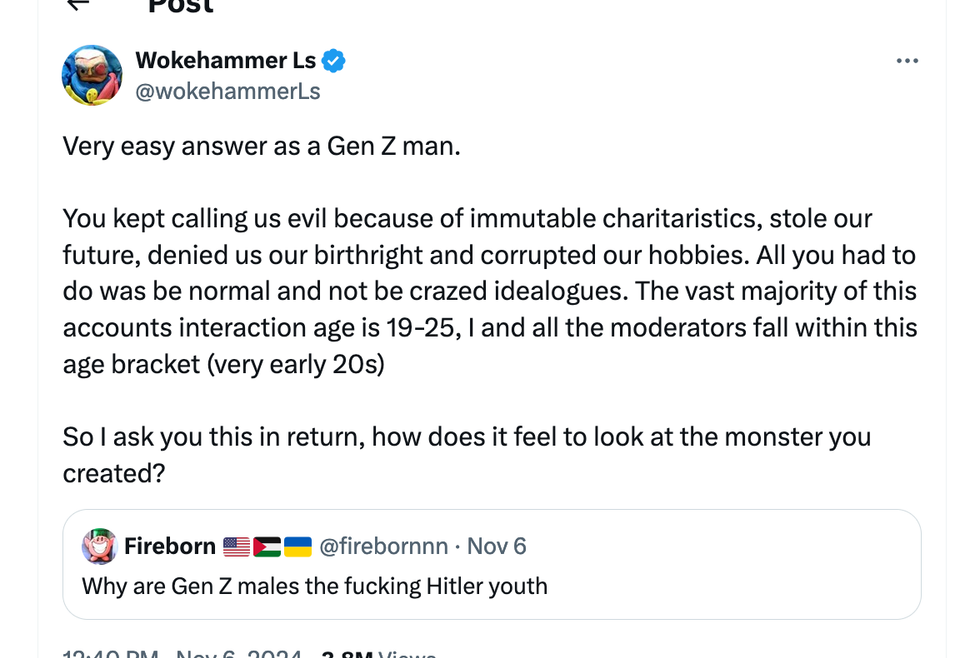960x658 pixels.
Task: Click the Nov 6 date in quoted post
Action: [x=497, y=546]
